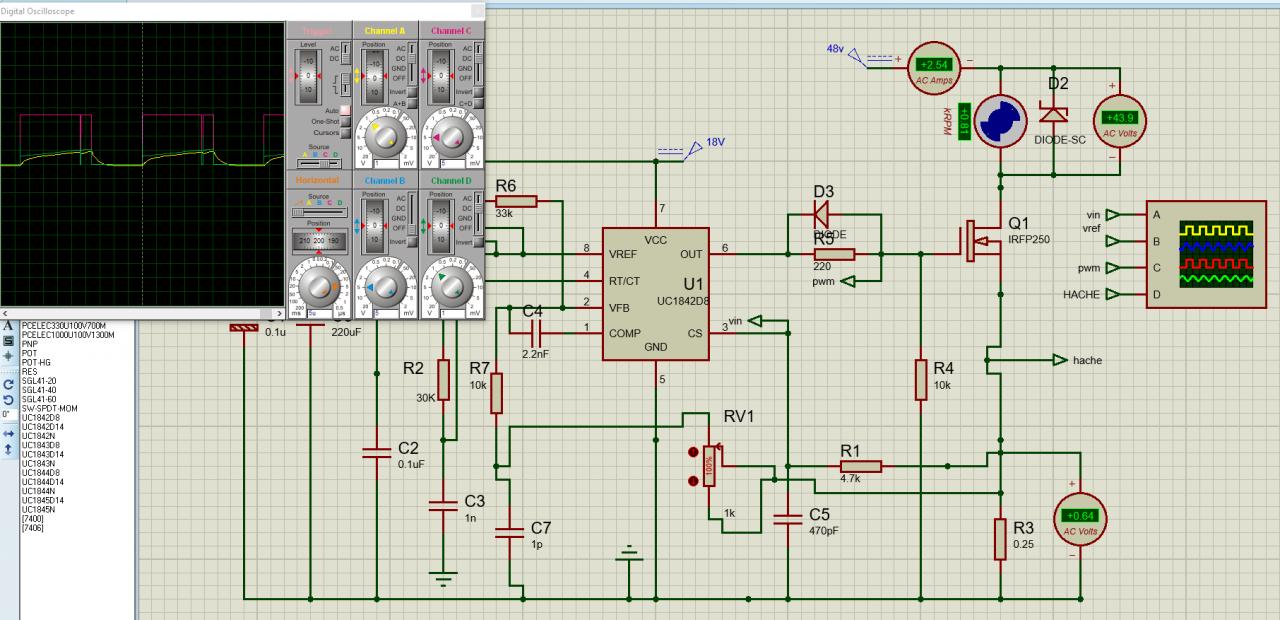Toggle Channel C Invert button

[478, 92]
